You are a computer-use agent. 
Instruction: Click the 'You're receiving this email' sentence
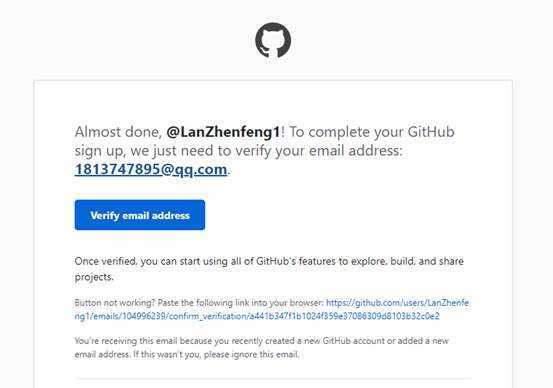(261, 347)
